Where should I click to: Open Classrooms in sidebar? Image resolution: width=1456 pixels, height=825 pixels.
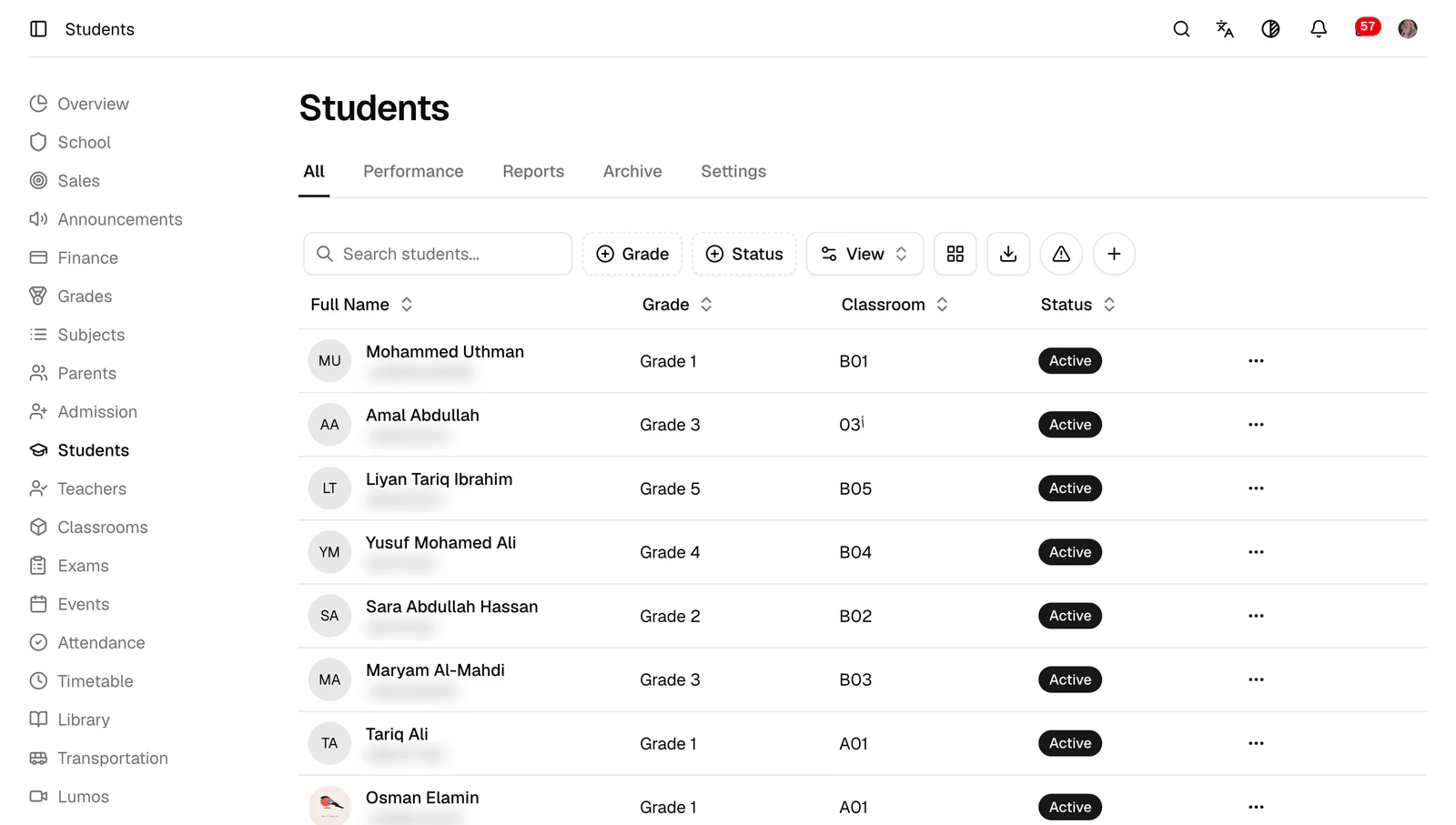[88, 528]
